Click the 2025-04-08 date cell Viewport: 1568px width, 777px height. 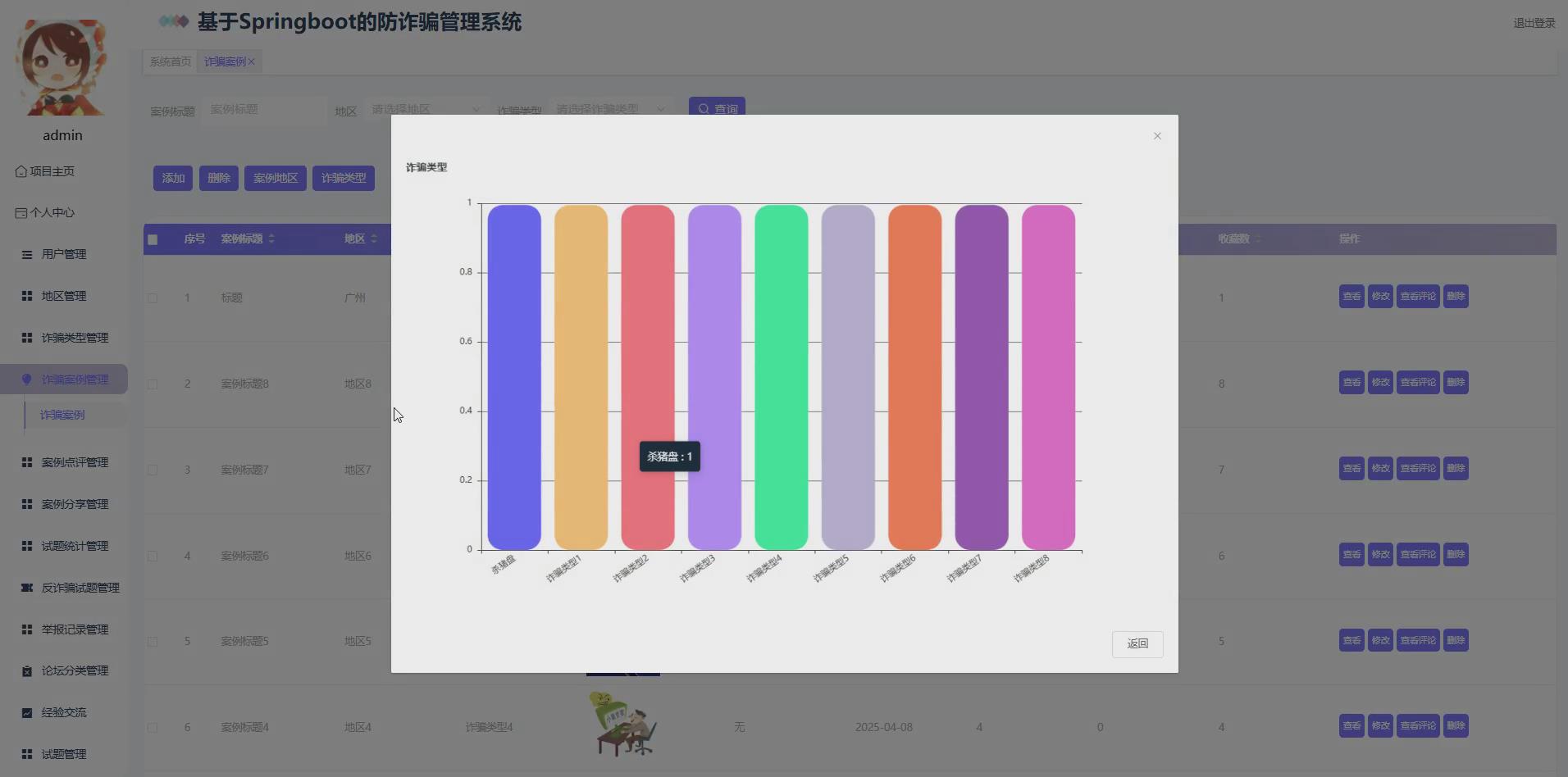tap(883, 727)
